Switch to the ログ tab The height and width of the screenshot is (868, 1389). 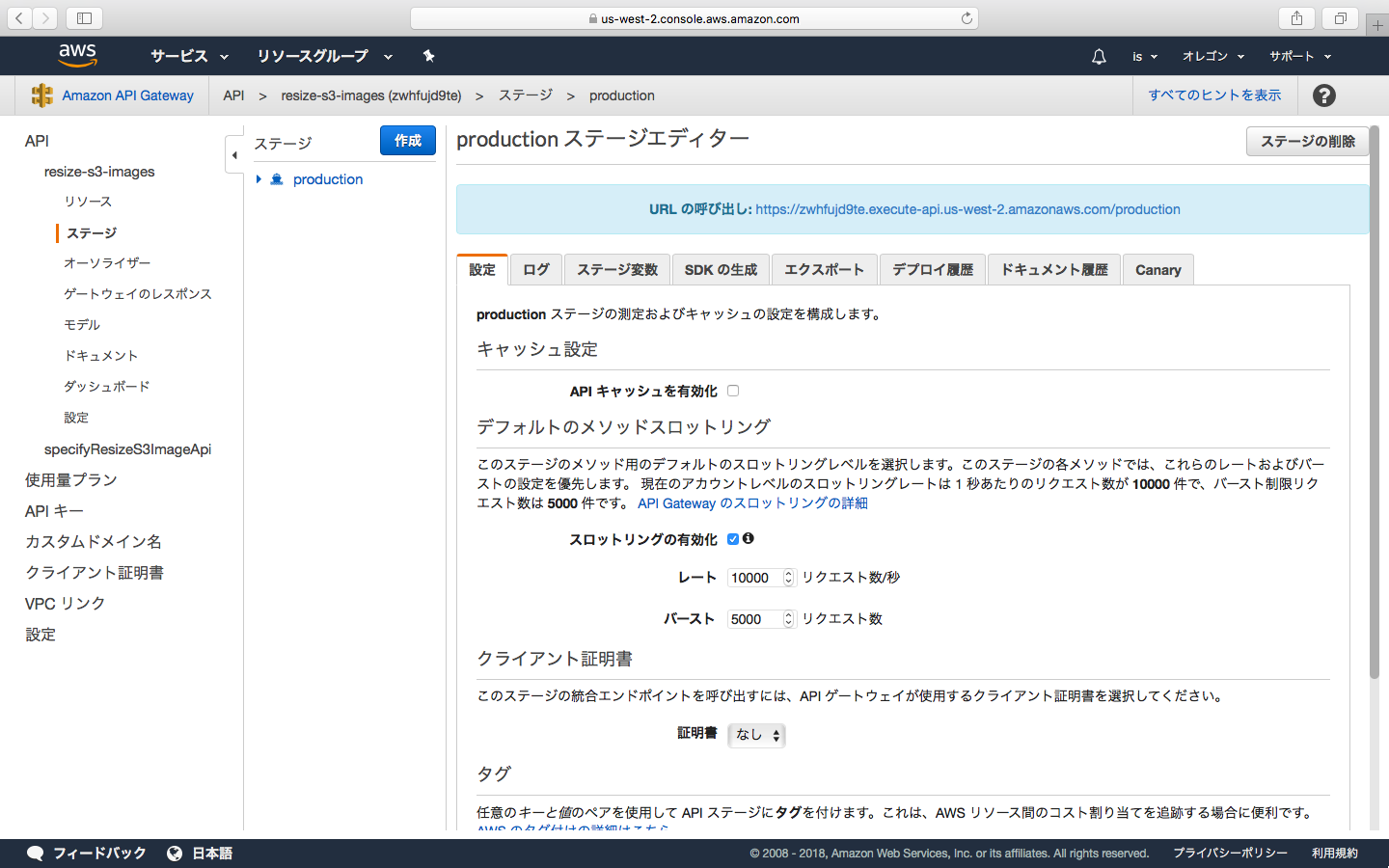[x=536, y=270]
